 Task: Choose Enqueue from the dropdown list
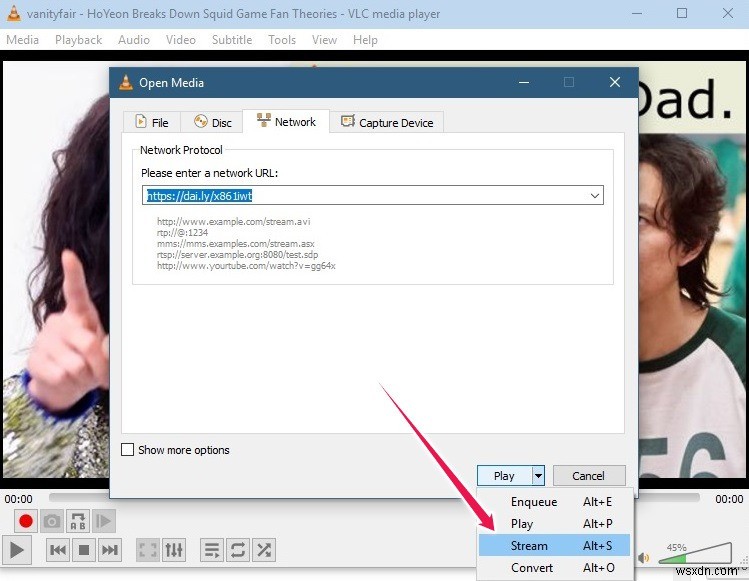(554, 502)
